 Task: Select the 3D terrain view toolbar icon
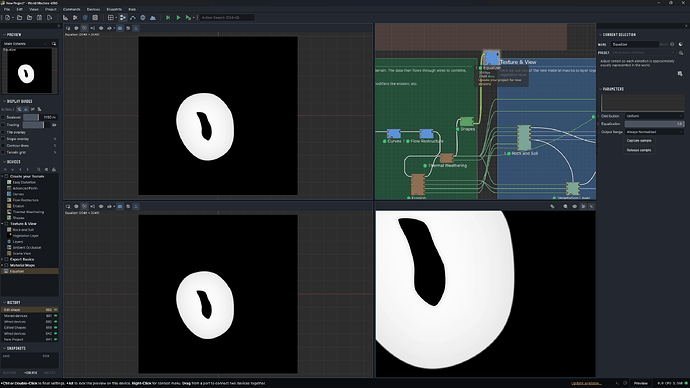click(x=153, y=18)
